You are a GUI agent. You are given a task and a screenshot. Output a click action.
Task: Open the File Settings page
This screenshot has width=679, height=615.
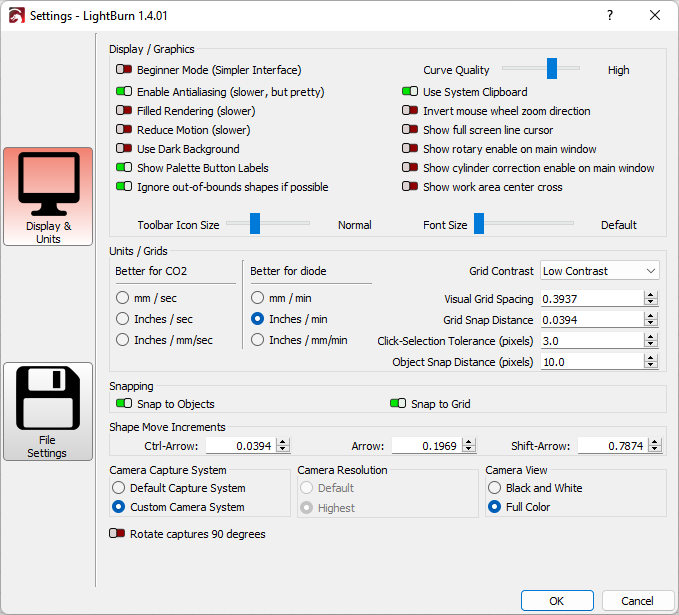point(48,411)
